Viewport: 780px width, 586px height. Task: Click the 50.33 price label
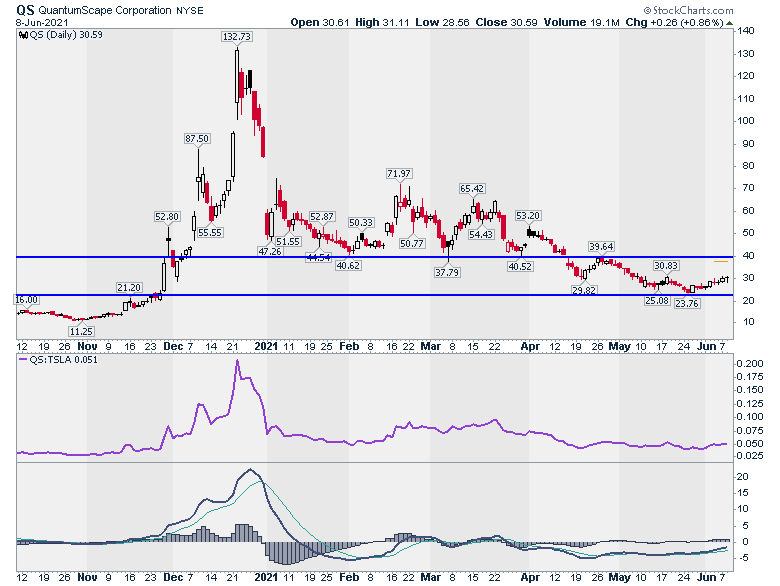pyautogui.click(x=361, y=223)
